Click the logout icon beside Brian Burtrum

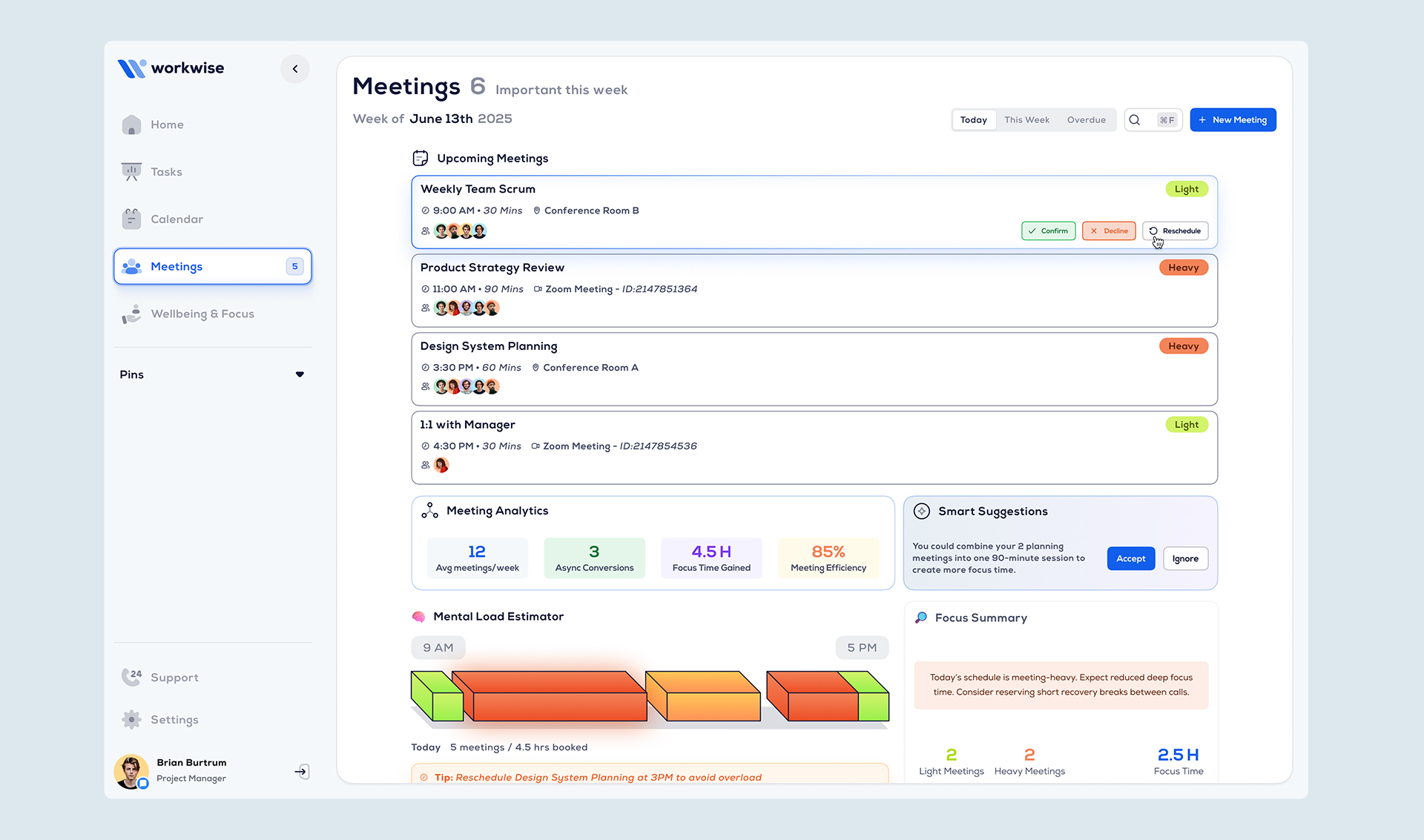[x=302, y=771]
